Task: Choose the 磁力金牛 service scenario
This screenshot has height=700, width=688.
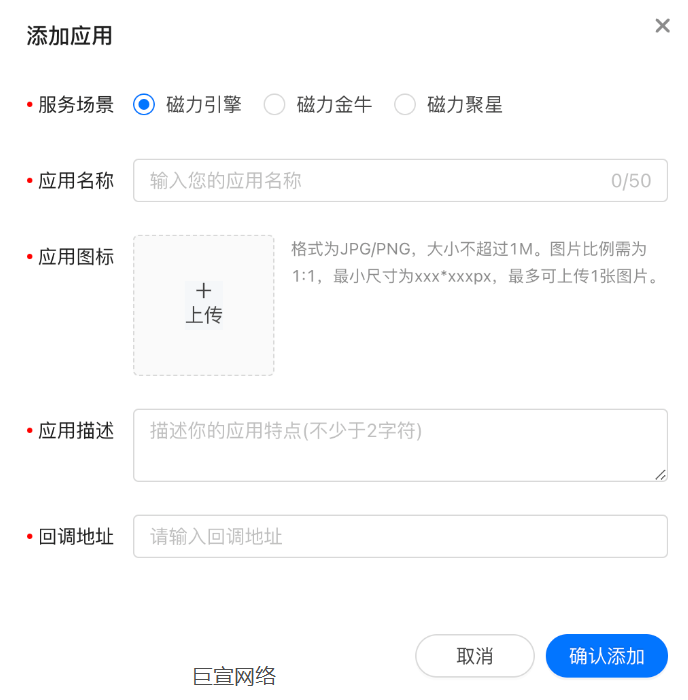Action: click(274, 105)
